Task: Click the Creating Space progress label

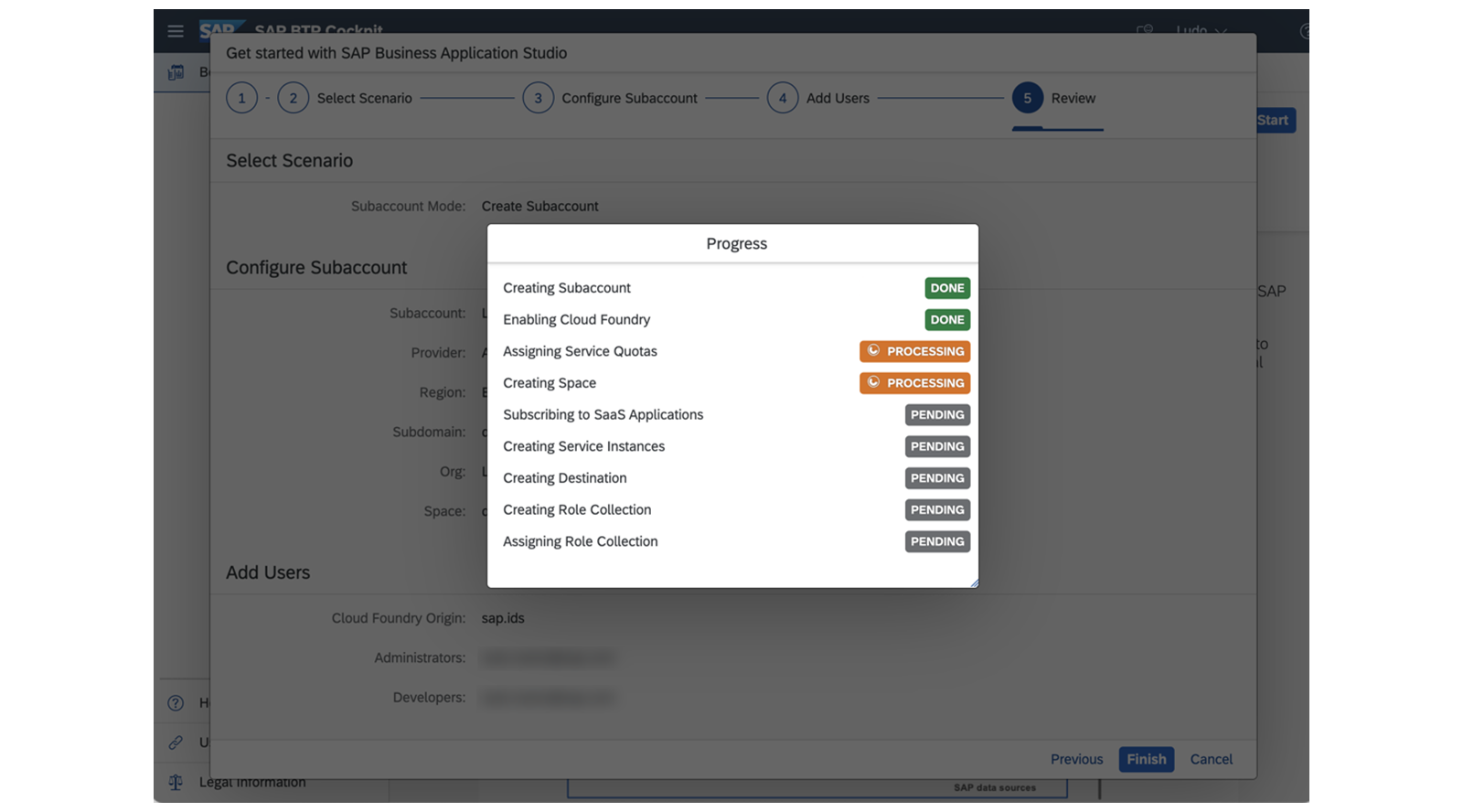Action: 550,383
